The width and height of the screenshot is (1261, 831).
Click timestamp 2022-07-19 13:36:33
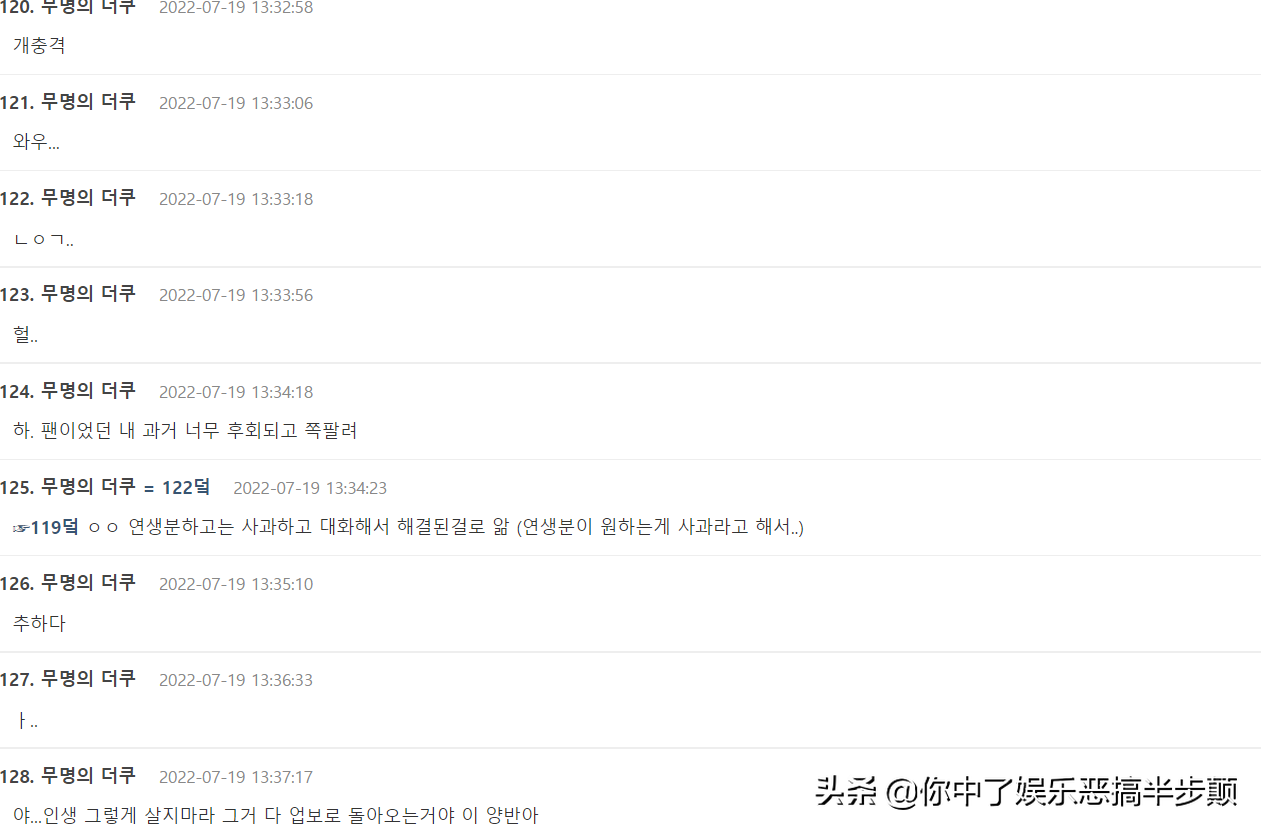click(236, 680)
